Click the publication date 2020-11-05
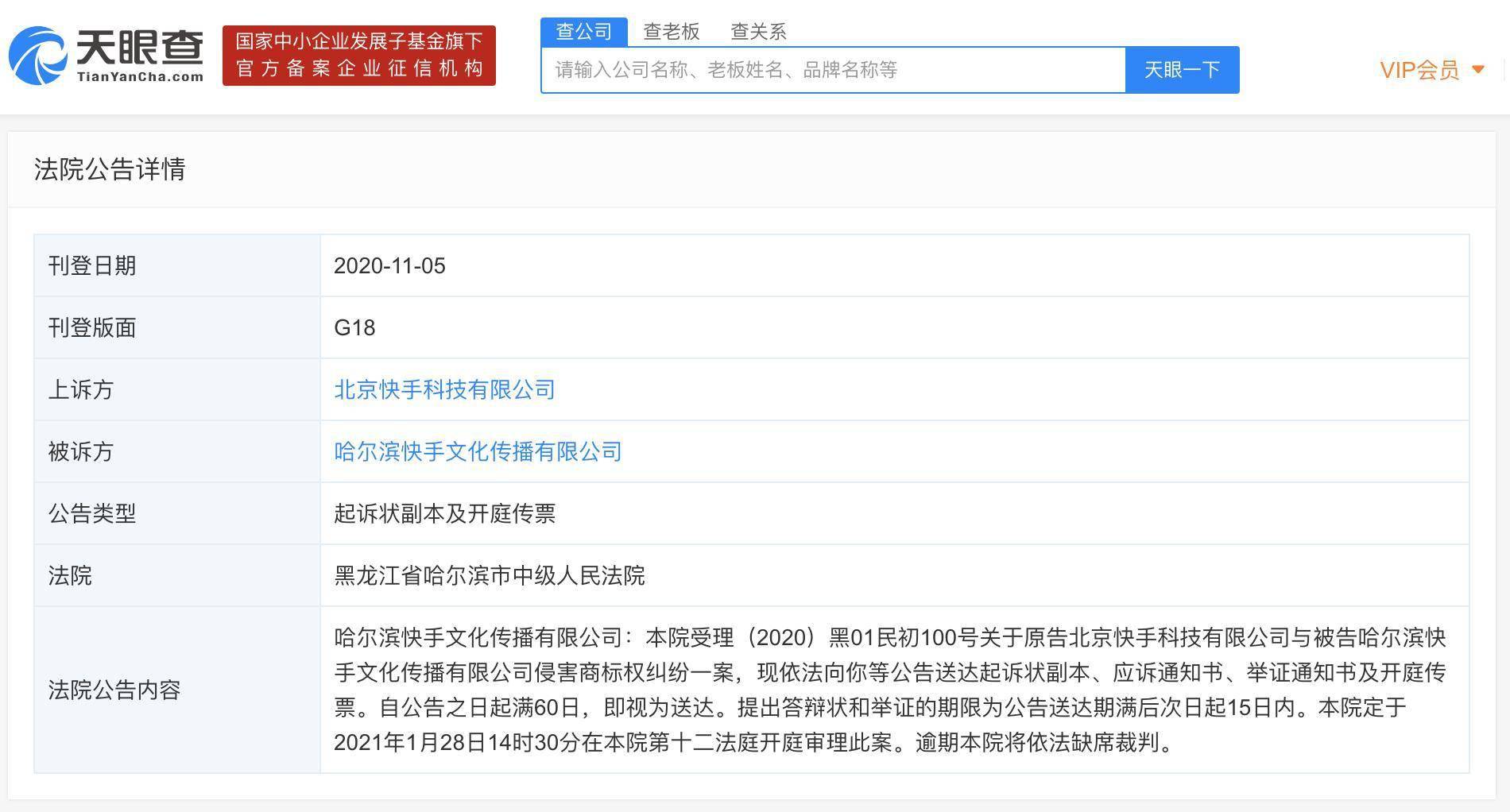The image size is (1510, 812). click(389, 265)
